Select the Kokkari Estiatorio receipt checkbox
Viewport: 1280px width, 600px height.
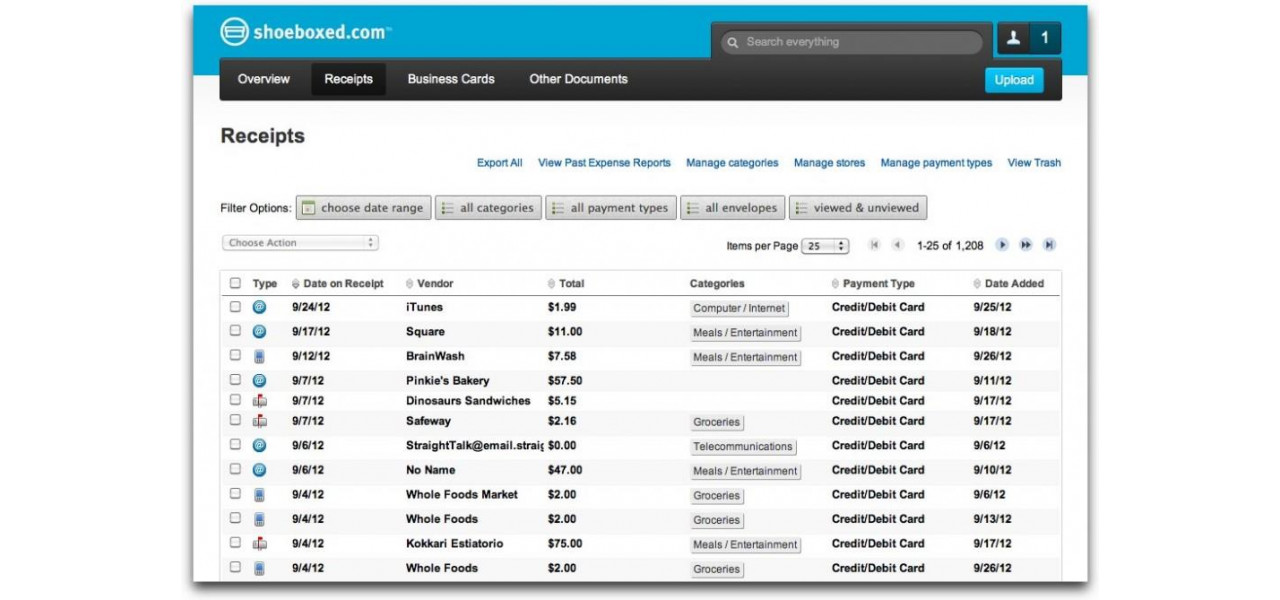(235, 542)
